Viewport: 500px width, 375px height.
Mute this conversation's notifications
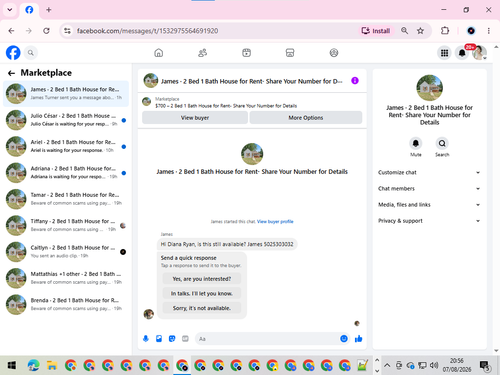(x=416, y=147)
